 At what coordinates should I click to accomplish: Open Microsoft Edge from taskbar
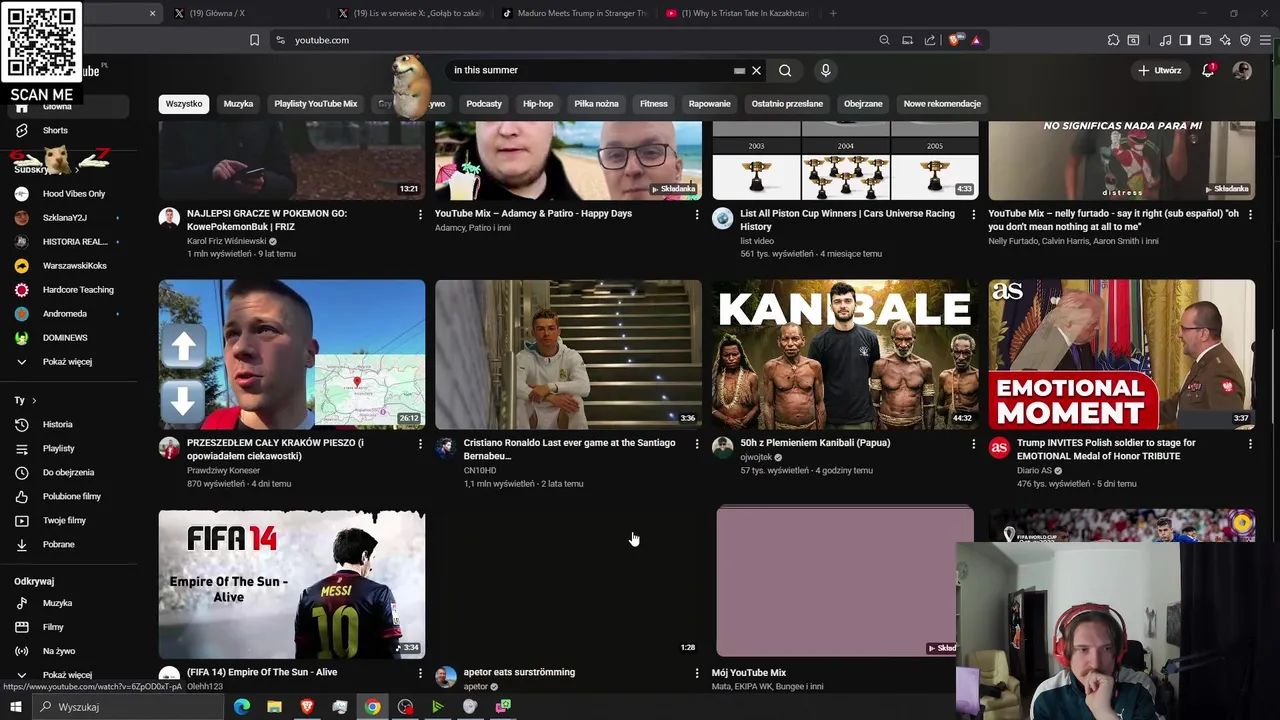[x=242, y=707]
